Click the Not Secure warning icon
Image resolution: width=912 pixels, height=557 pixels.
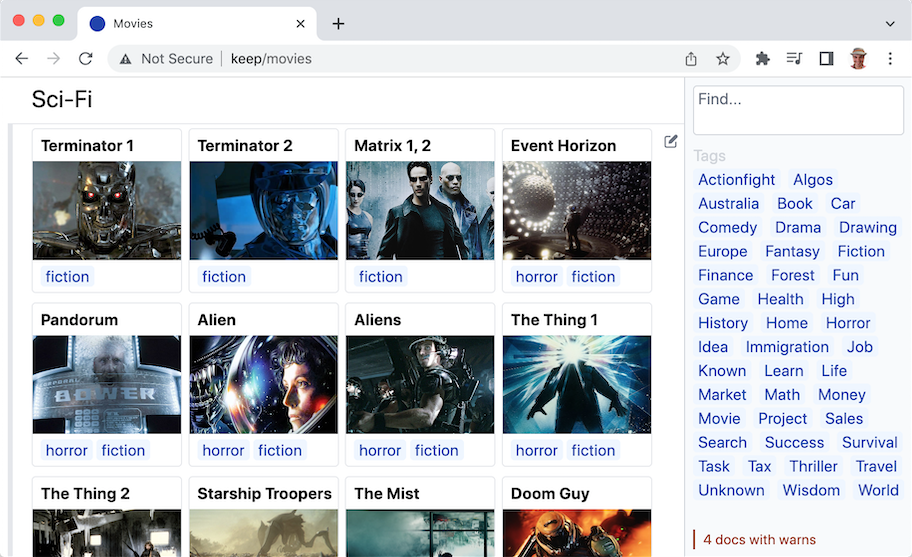pyautogui.click(x=125, y=59)
